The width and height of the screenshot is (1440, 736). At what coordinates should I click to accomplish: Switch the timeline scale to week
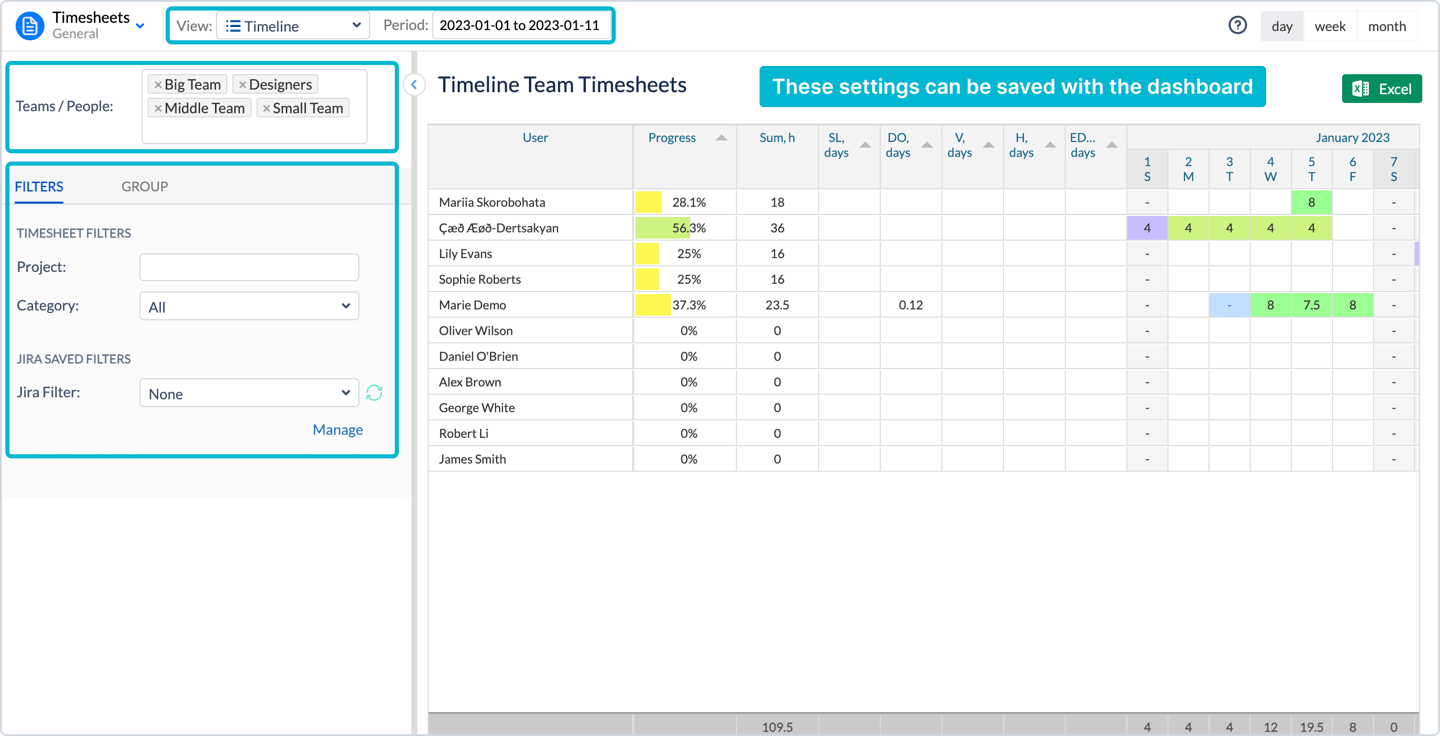[x=1329, y=27]
